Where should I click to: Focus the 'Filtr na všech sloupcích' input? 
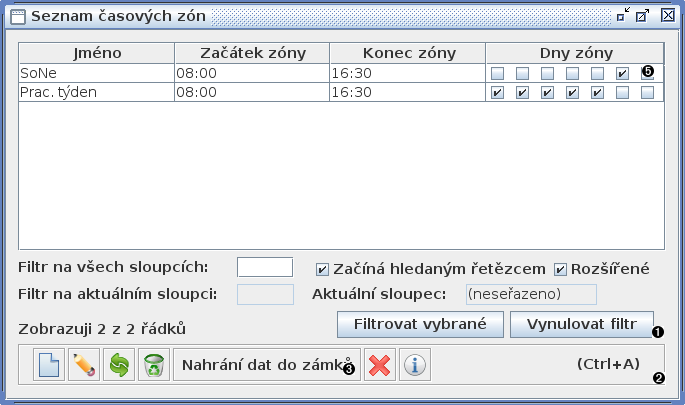click(x=265, y=267)
